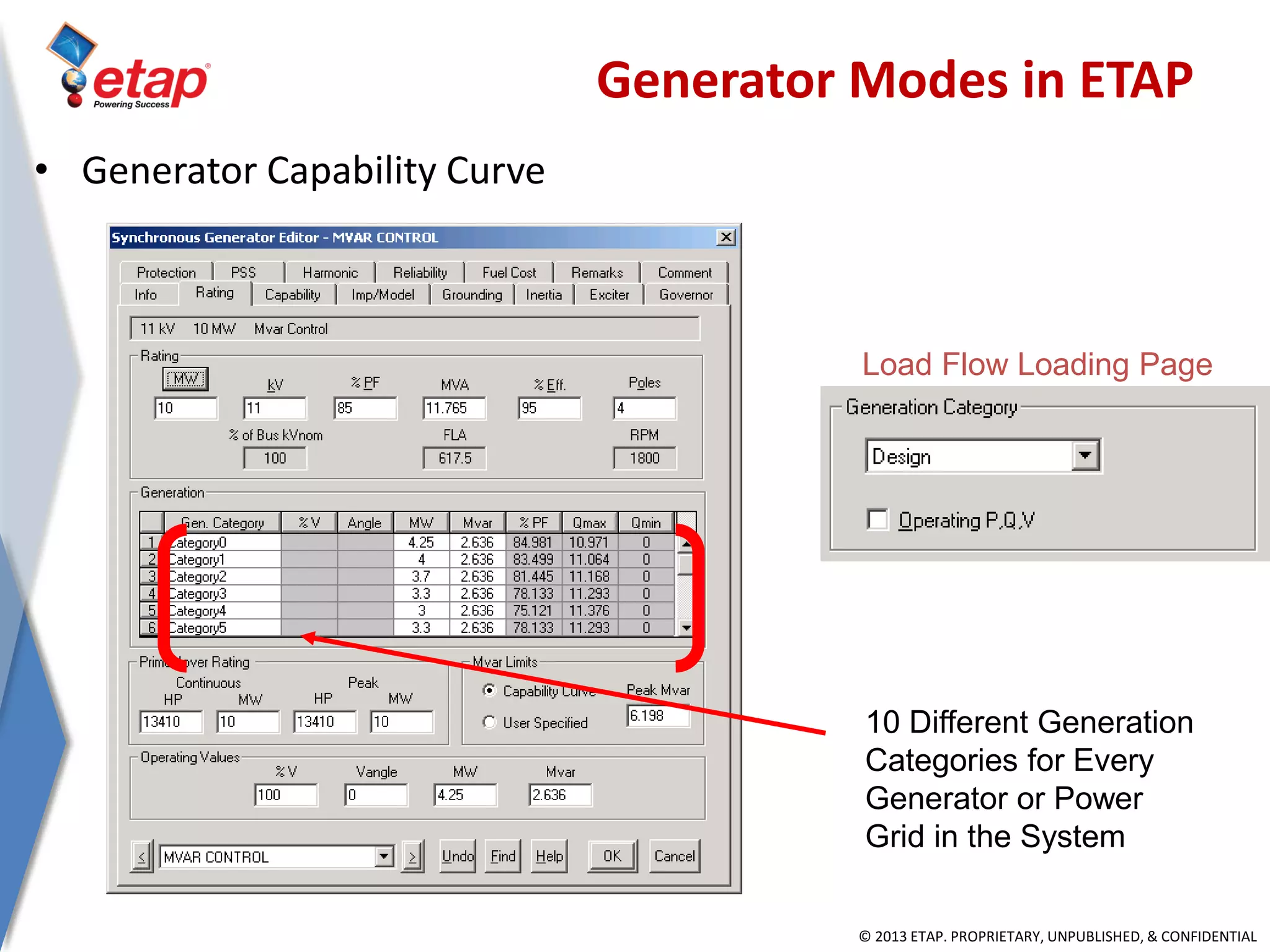This screenshot has width=1270, height=952.
Task: Switch to the Governor tab
Action: pos(686,295)
